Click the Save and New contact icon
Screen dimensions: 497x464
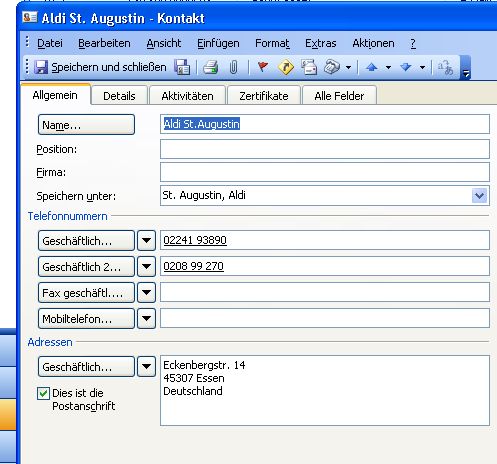182,67
